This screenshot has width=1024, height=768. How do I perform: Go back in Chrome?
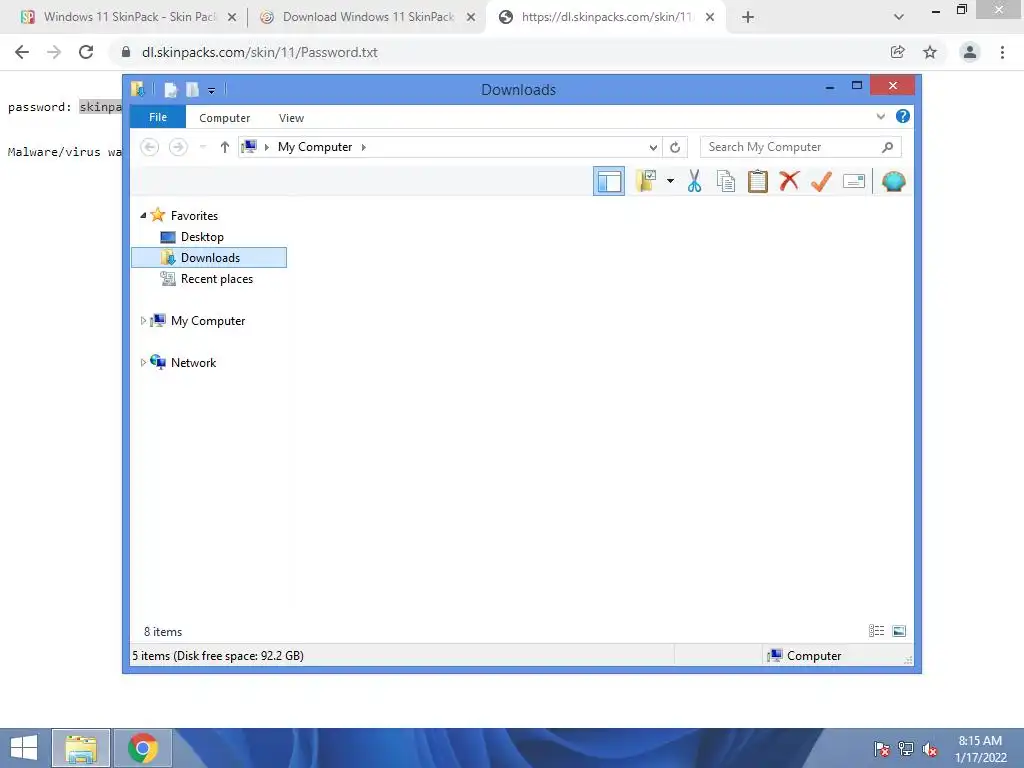click(22, 52)
